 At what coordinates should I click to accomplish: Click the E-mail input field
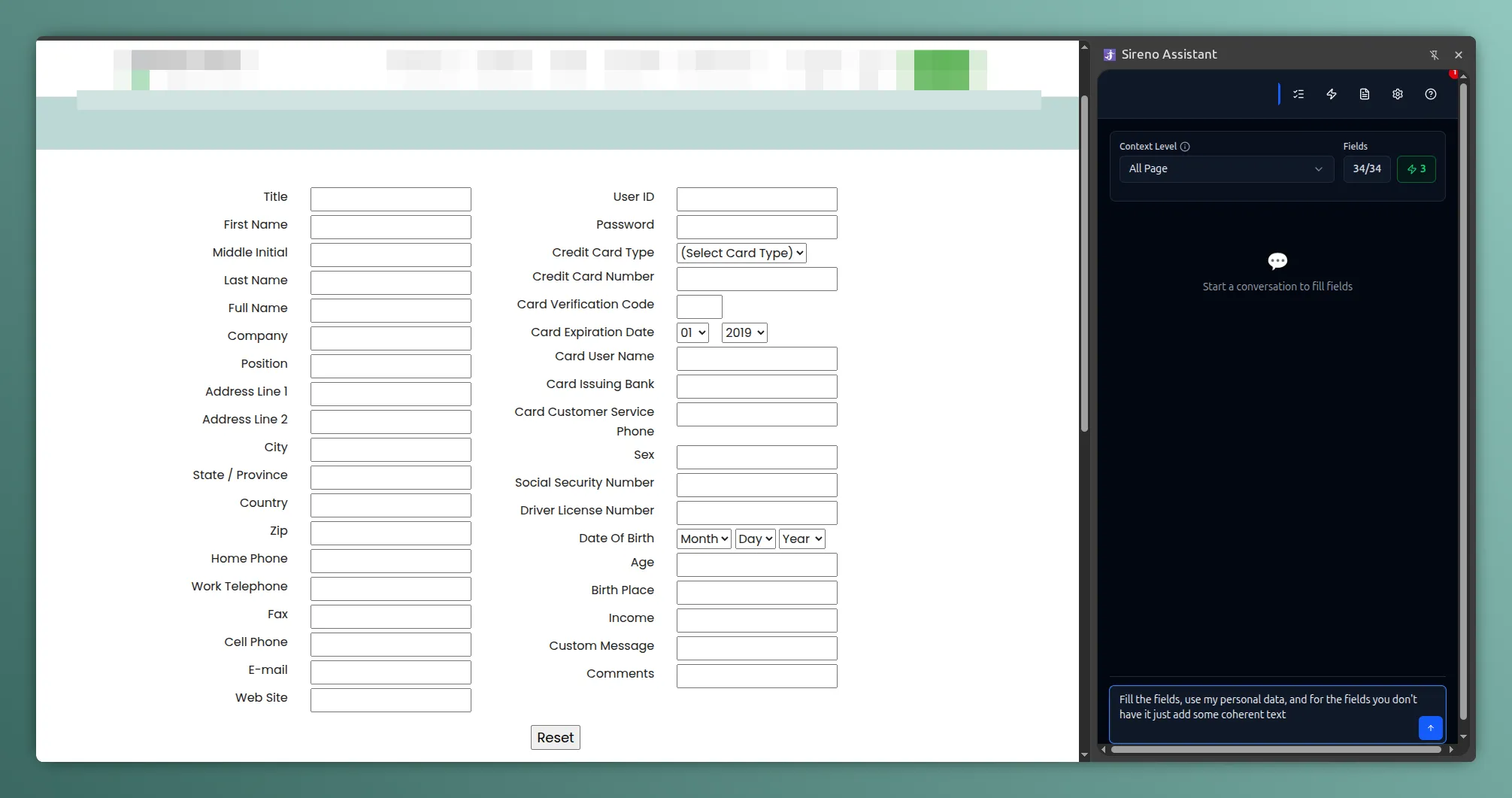click(x=390, y=672)
